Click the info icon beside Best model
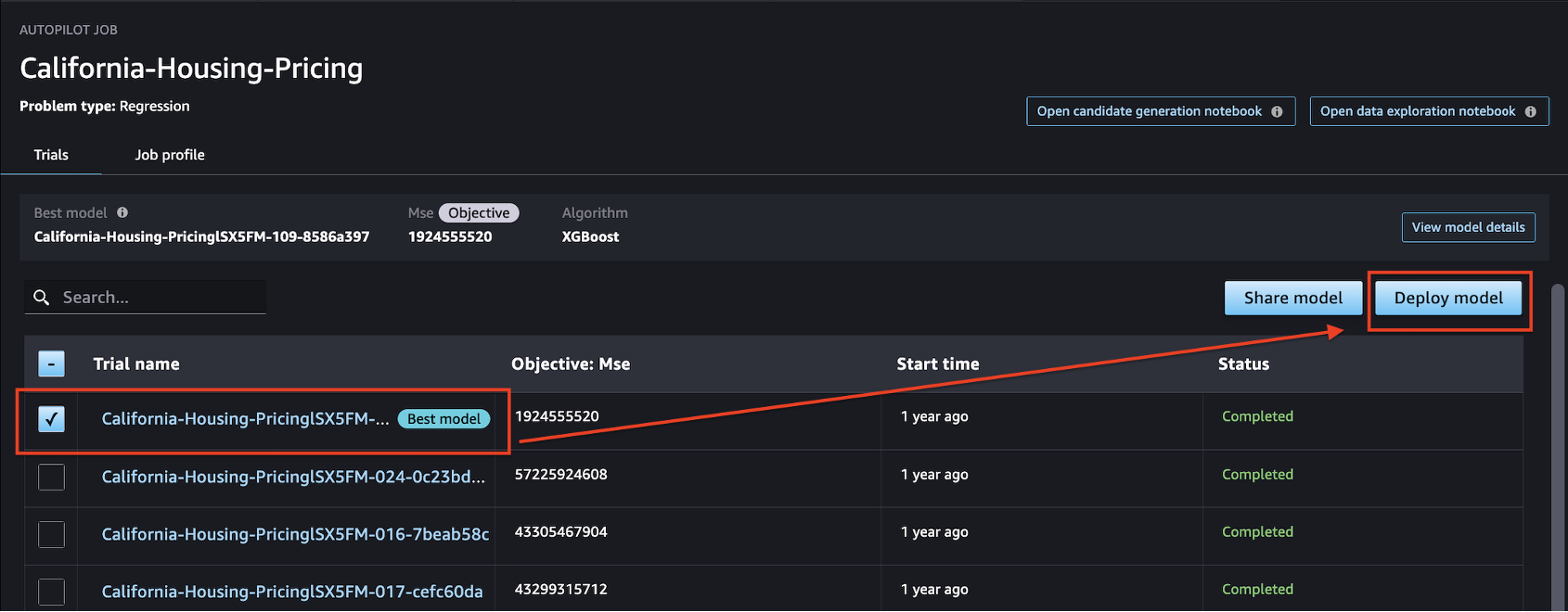This screenshot has height=612, width=1568. point(122,212)
